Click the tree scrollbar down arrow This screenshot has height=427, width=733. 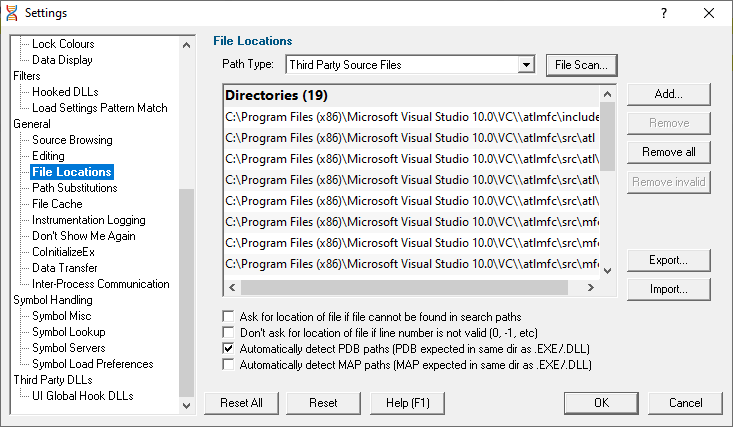click(x=186, y=405)
